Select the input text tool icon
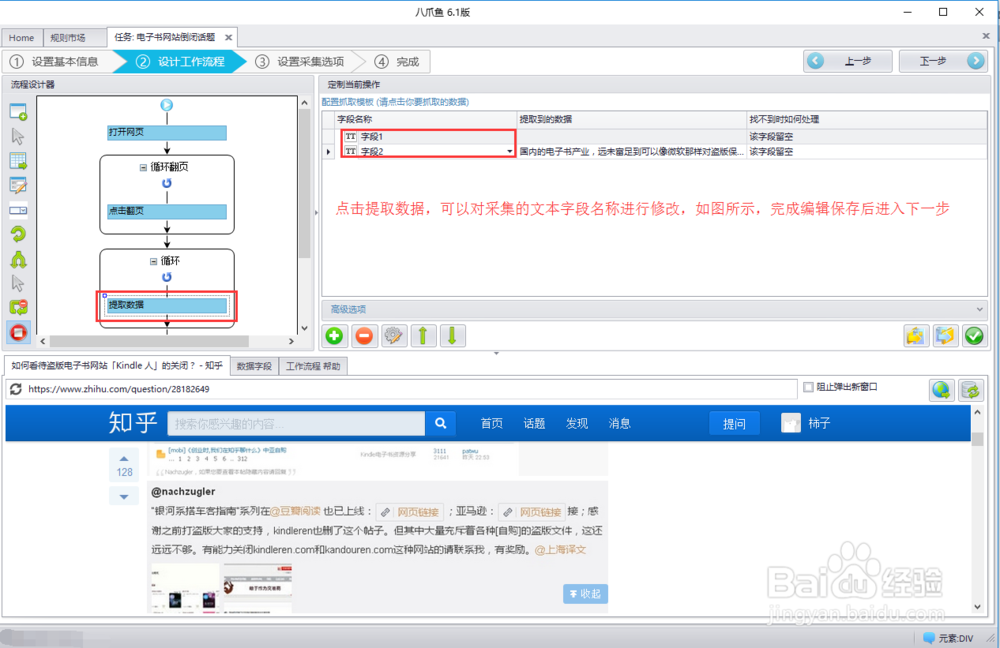 (18, 186)
